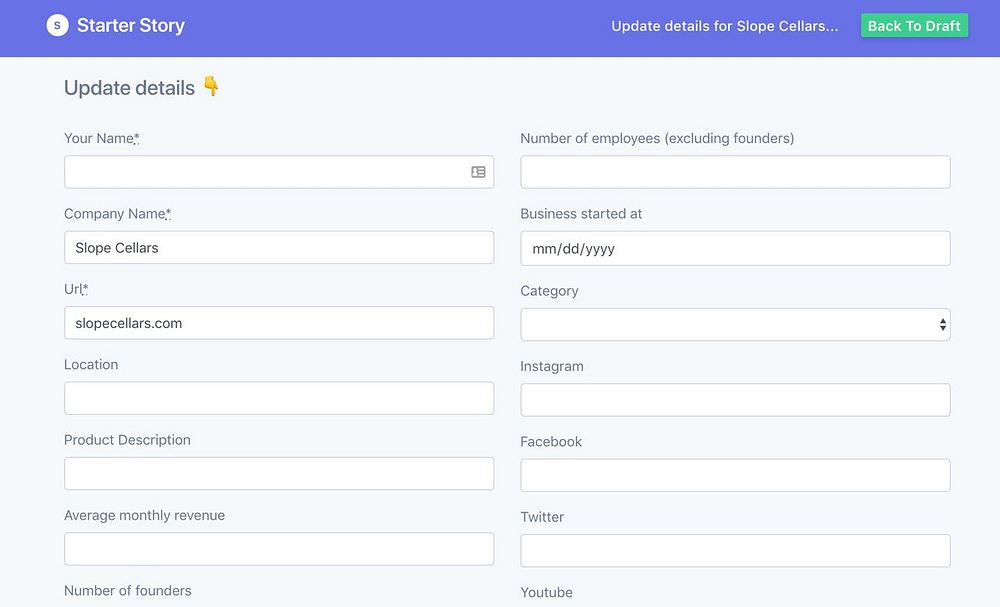This screenshot has height=607, width=1000.
Task: Click the Update details for Slope Cellars text
Action: 725,26
